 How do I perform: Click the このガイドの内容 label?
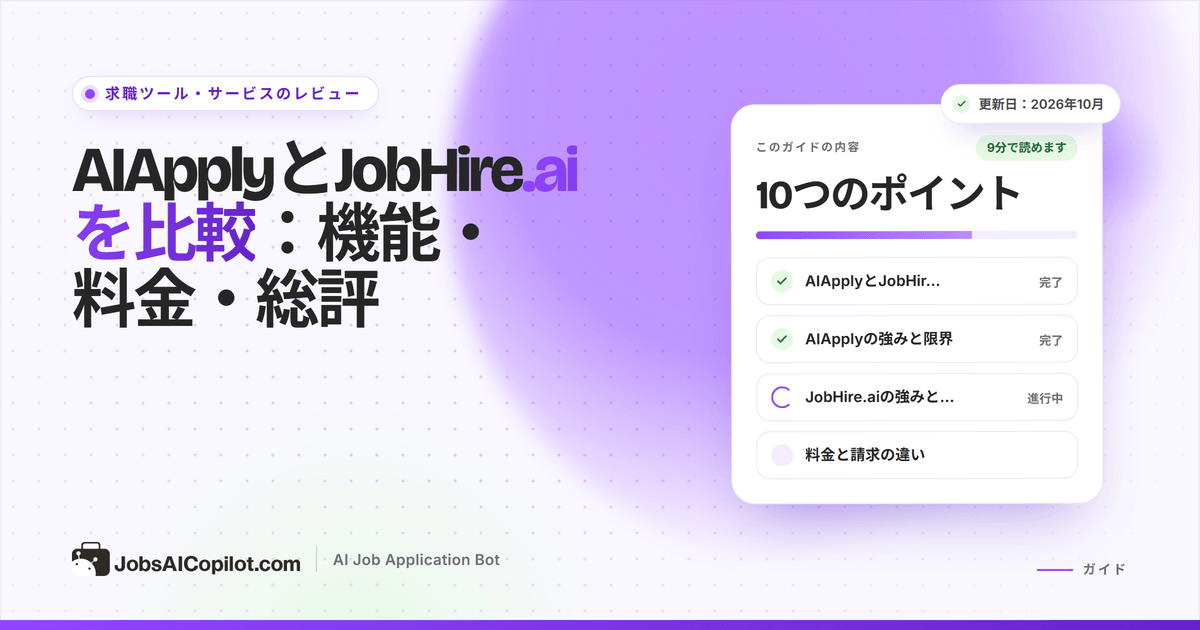tap(807, 147)
